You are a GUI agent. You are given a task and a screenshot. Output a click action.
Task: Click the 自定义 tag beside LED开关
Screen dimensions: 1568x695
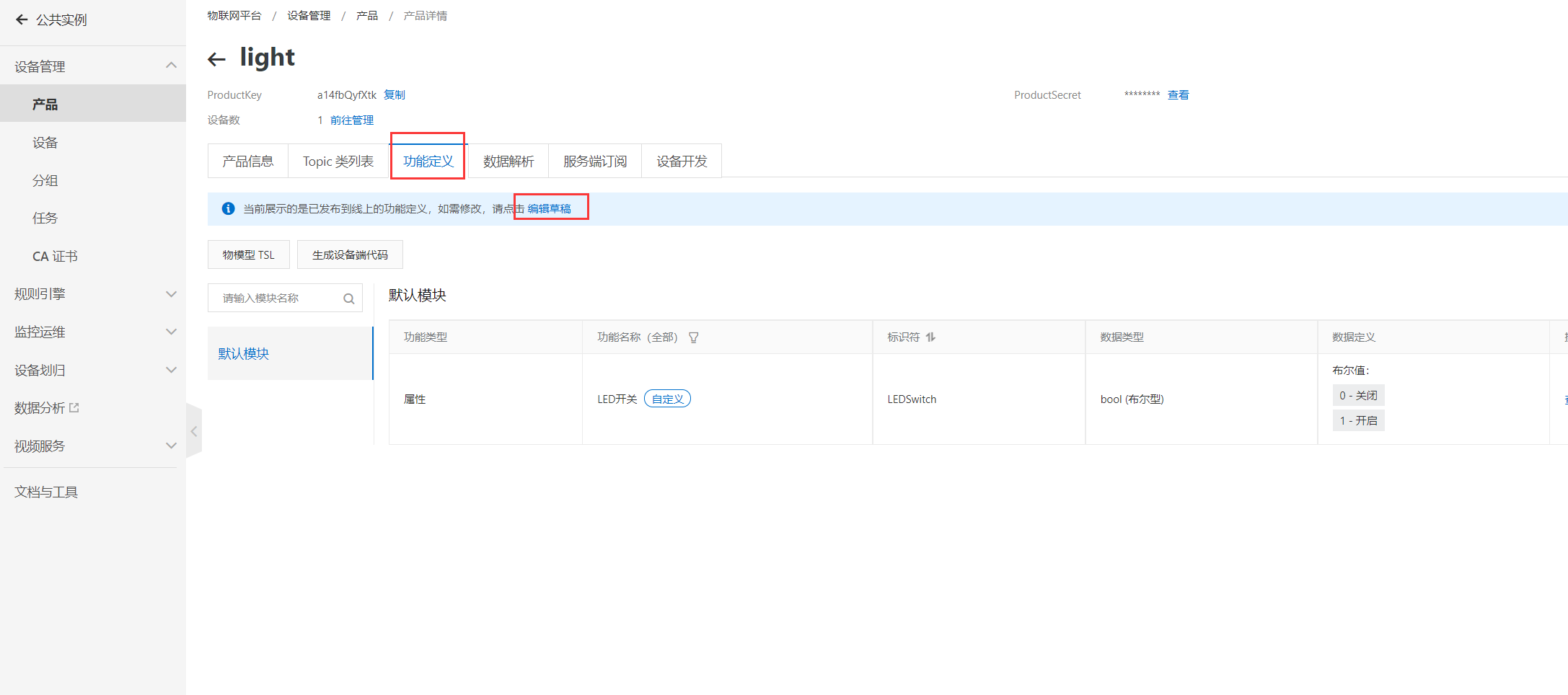667,399
